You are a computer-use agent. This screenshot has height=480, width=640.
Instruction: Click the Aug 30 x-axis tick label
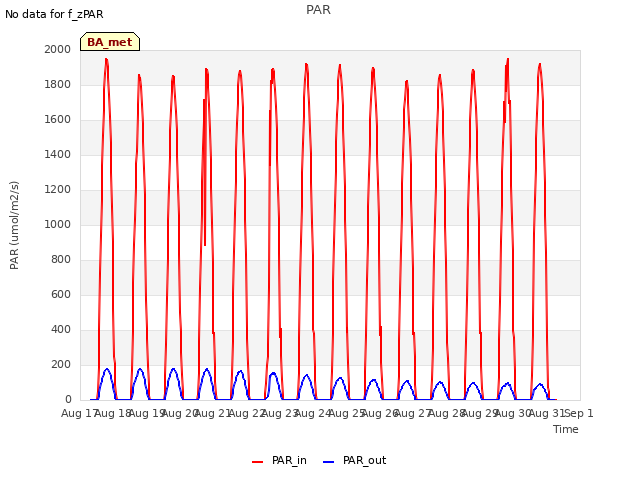point(513,413)
